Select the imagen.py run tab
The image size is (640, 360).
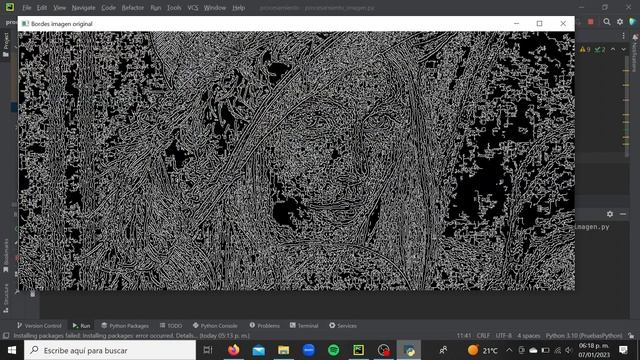592,227
